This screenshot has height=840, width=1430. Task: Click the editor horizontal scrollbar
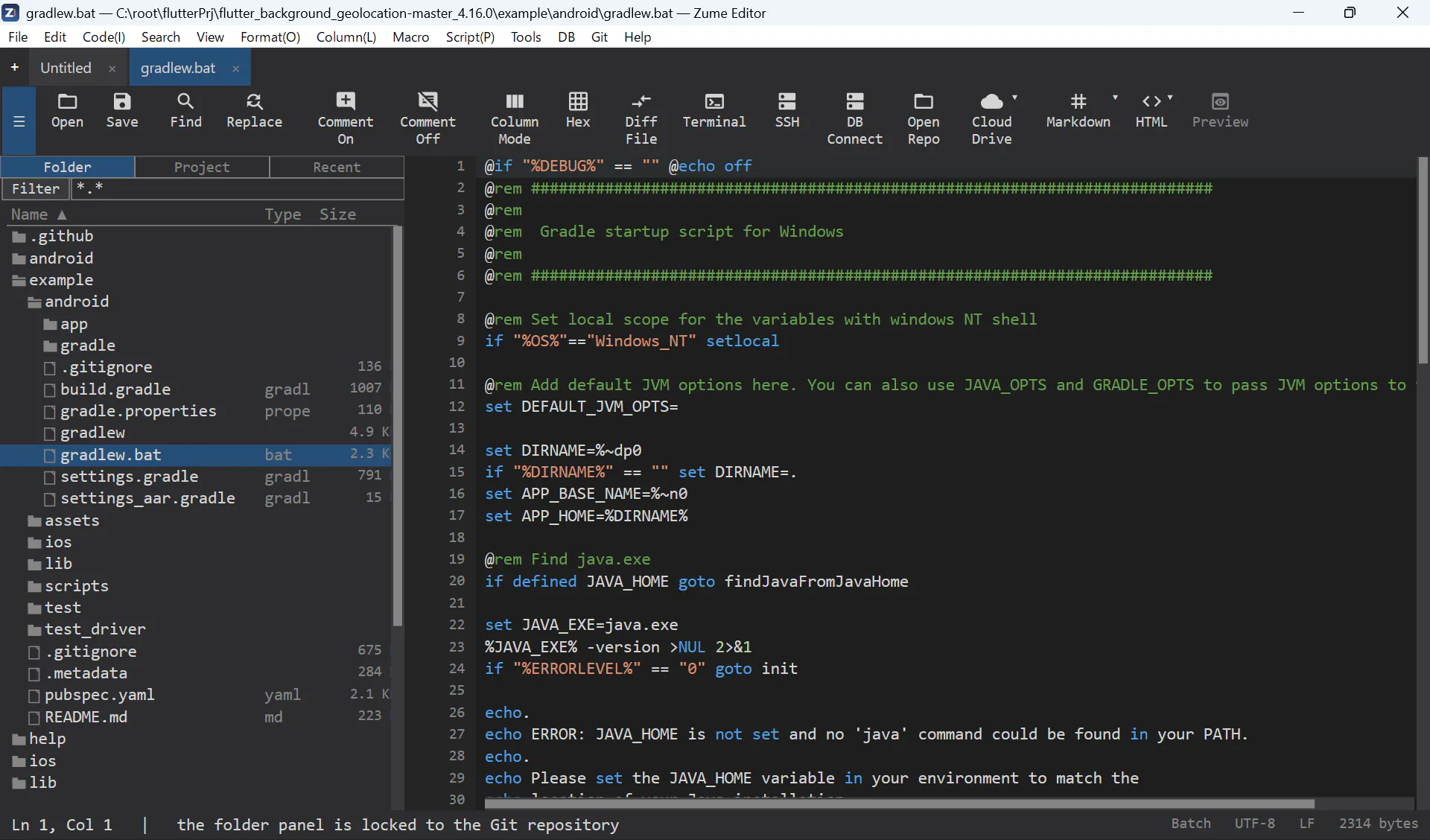(x=899, y=804)
